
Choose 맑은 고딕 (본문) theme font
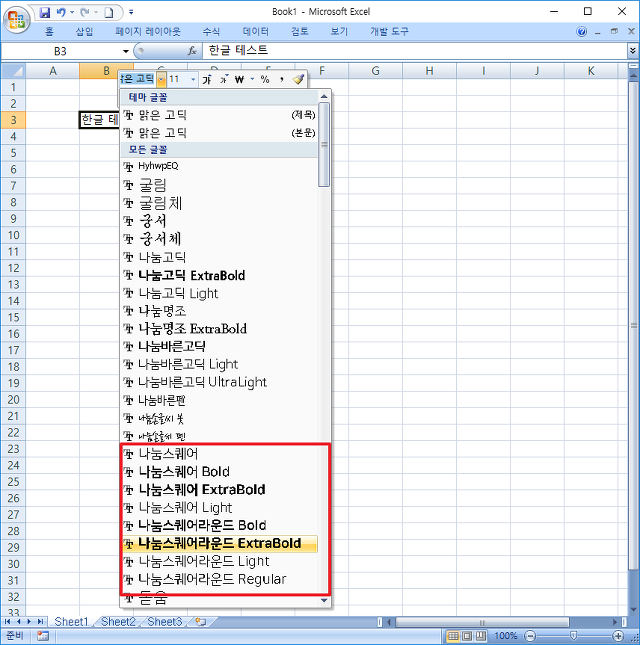tap(220, 133)
